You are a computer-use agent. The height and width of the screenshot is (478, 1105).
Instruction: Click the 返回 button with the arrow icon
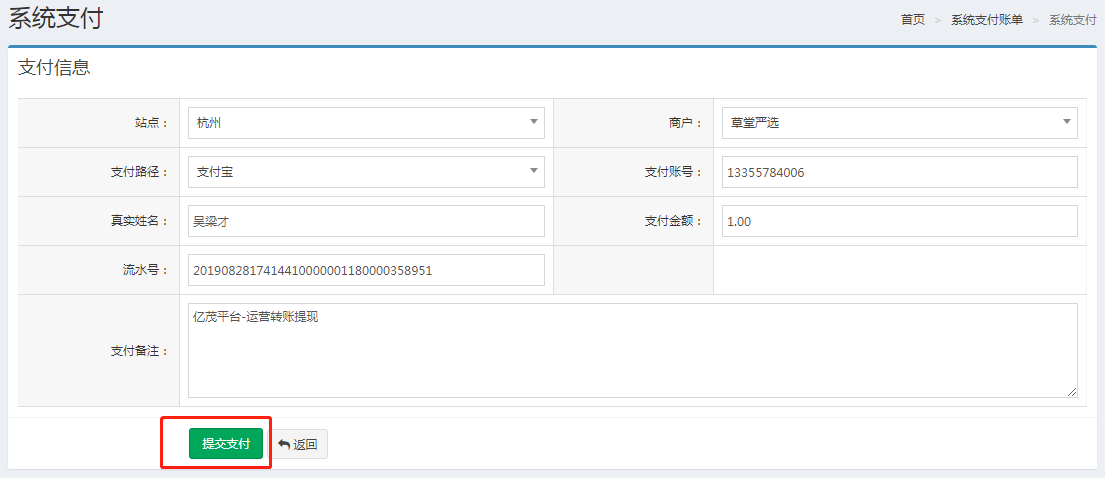click(x=298, y=444)
